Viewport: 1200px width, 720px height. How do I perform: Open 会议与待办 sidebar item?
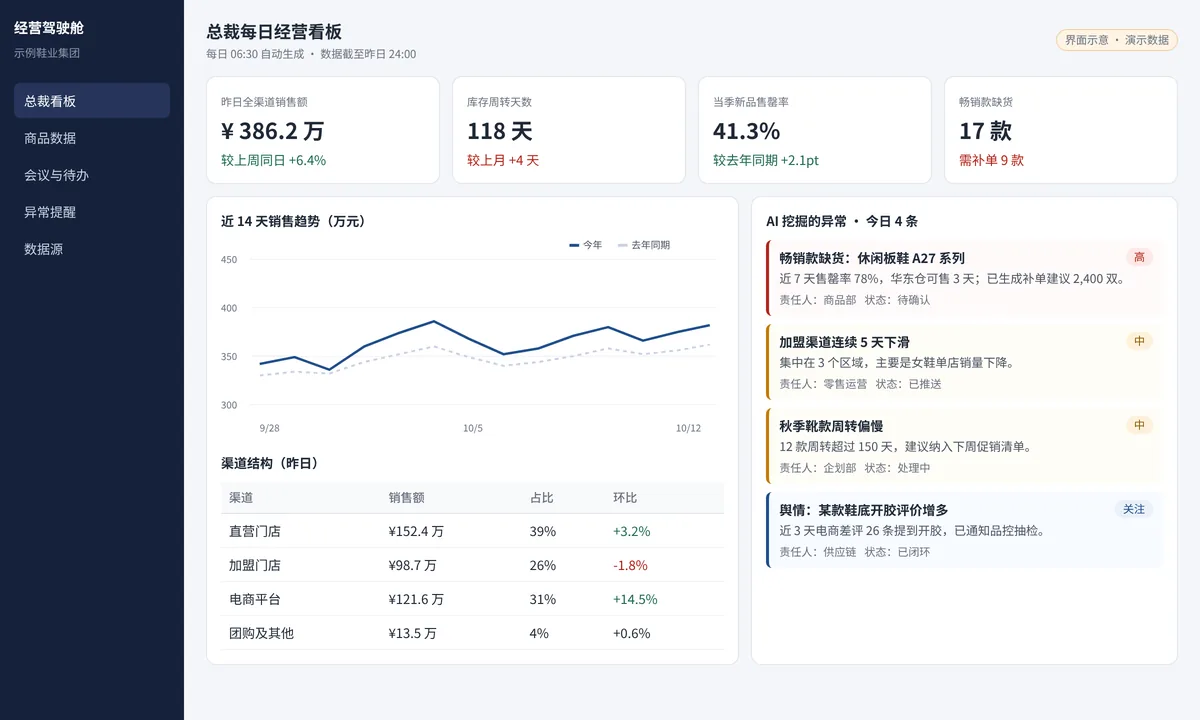[92, 175]
